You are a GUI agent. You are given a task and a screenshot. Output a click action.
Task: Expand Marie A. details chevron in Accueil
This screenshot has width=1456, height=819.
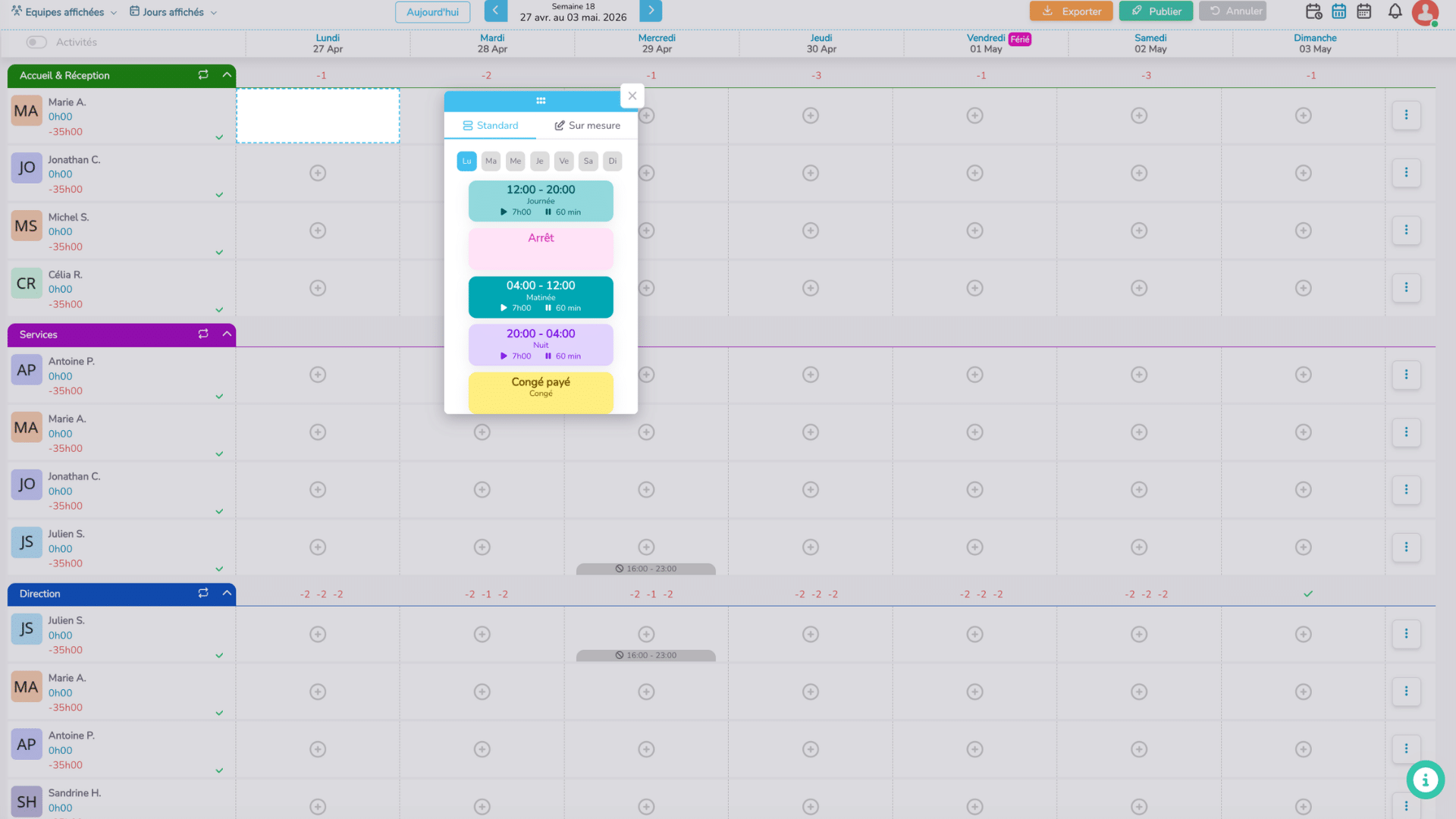pos(219,137)
